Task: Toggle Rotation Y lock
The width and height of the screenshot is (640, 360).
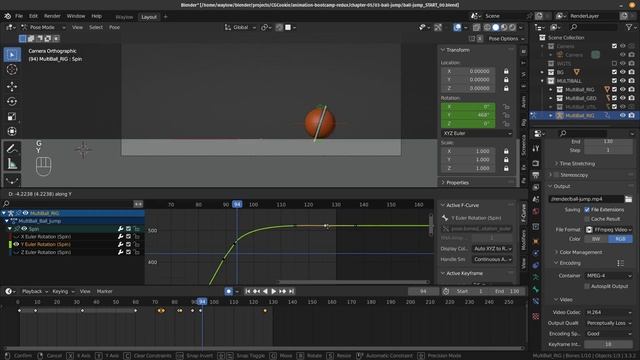Action: point(506,115)
